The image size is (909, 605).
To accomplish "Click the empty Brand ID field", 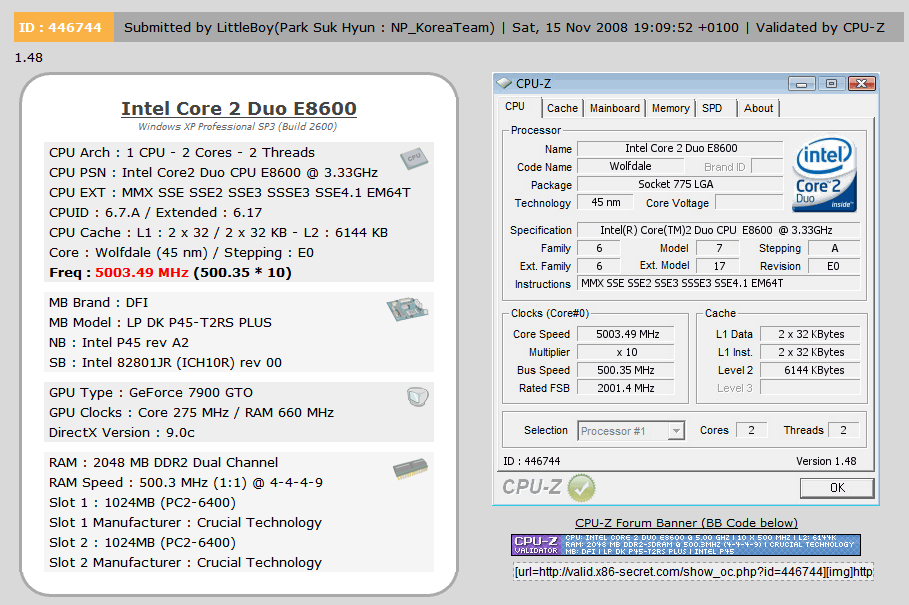I will 768,166.
